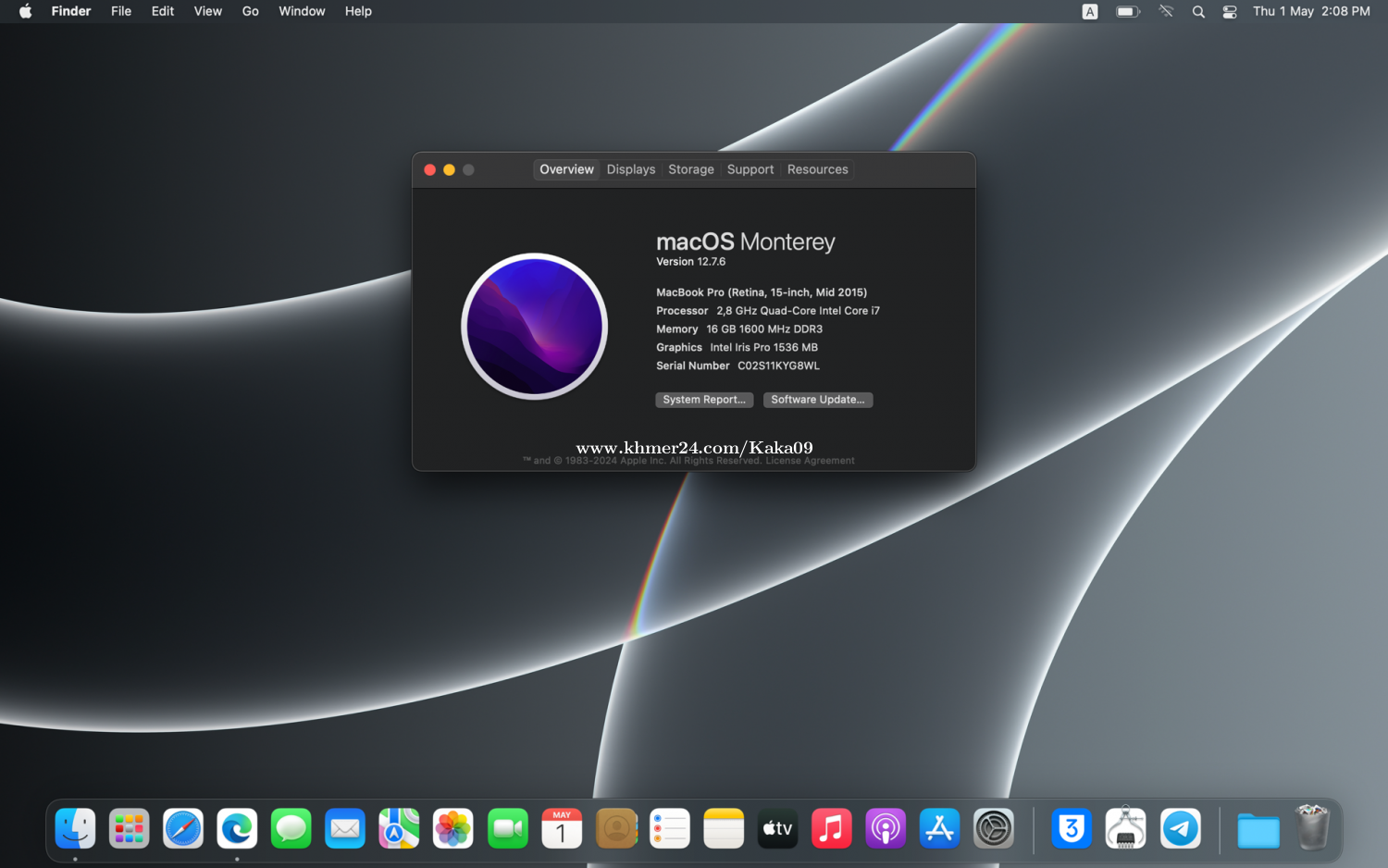Launch the Apple TV app

pyautogui.click(x=777, y=829)
